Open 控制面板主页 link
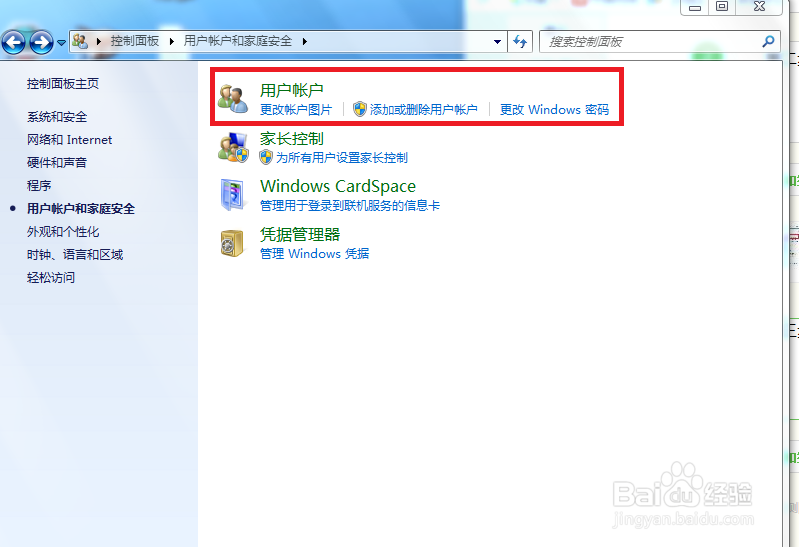Screen dimensions: 799x547 coord(63,84)
